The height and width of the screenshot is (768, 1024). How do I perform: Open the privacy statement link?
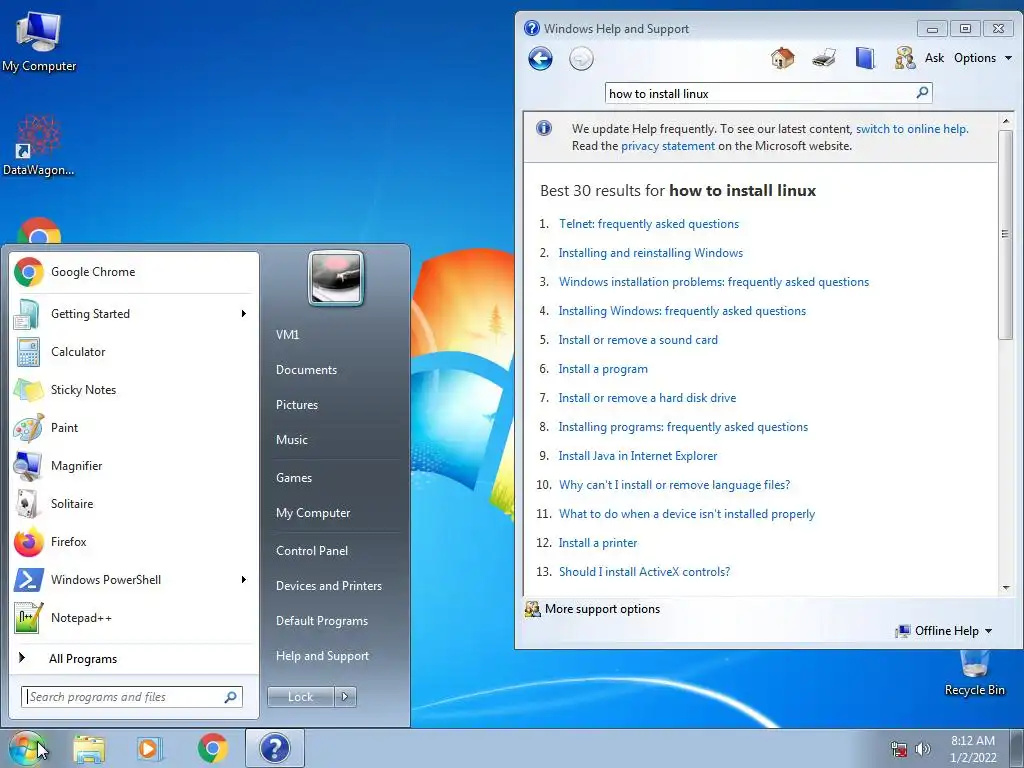click(x=667, y=146)
